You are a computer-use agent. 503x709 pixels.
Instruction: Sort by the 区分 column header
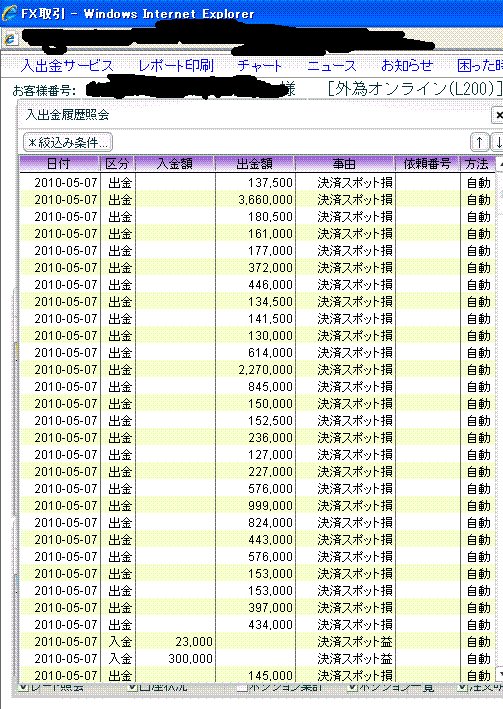[x=117, y=164]
